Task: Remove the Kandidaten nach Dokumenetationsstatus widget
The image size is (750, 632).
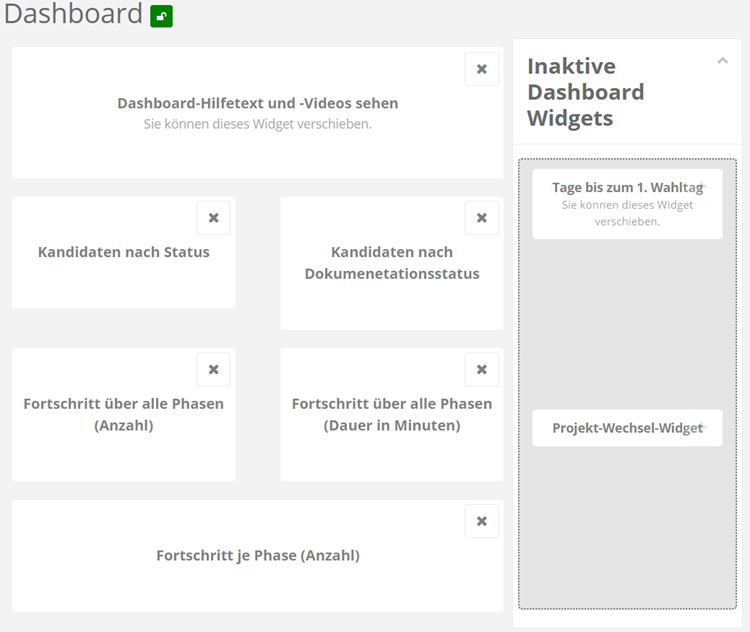Action: 482,218
